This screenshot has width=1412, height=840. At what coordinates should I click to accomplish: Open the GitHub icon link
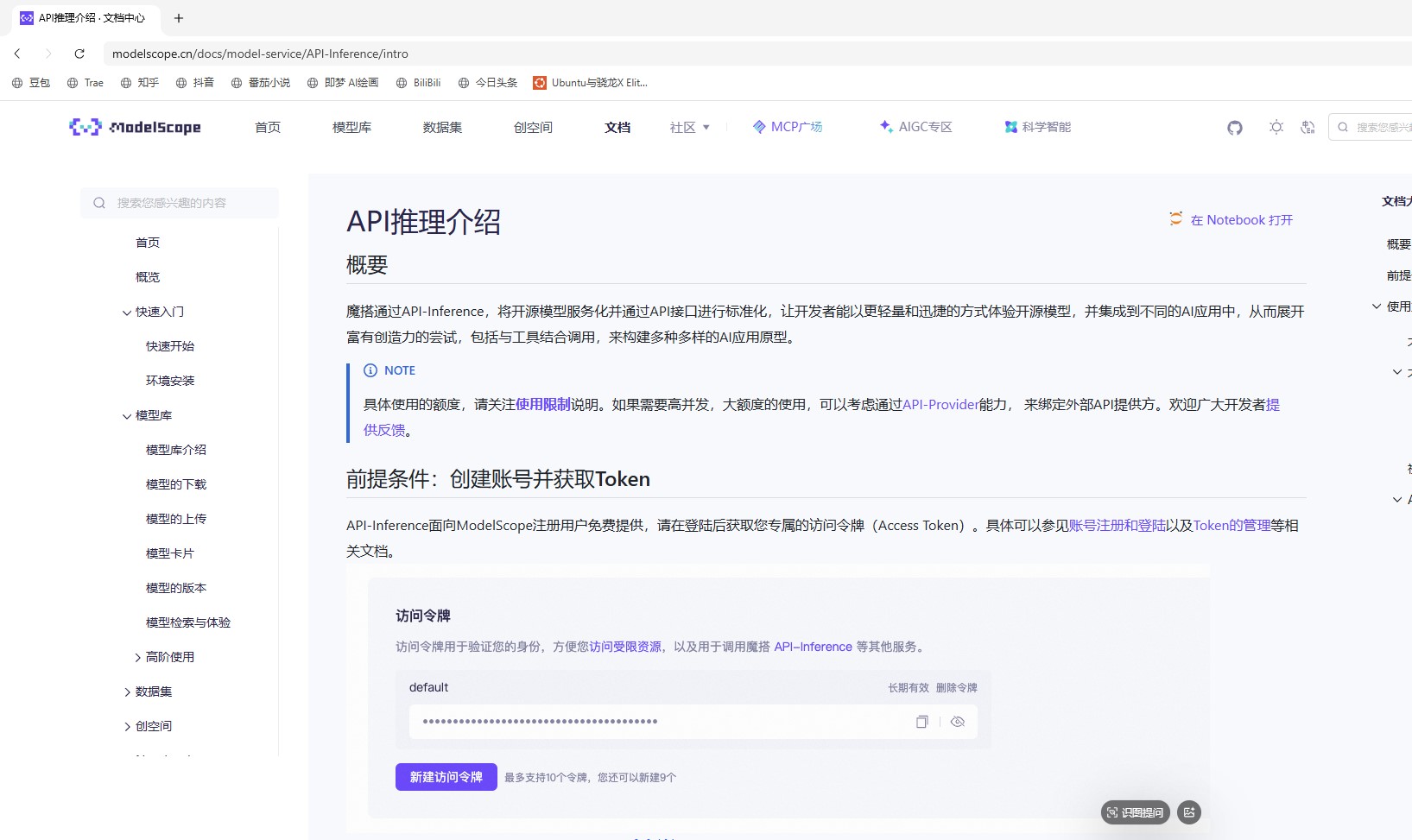(1235, 128)
